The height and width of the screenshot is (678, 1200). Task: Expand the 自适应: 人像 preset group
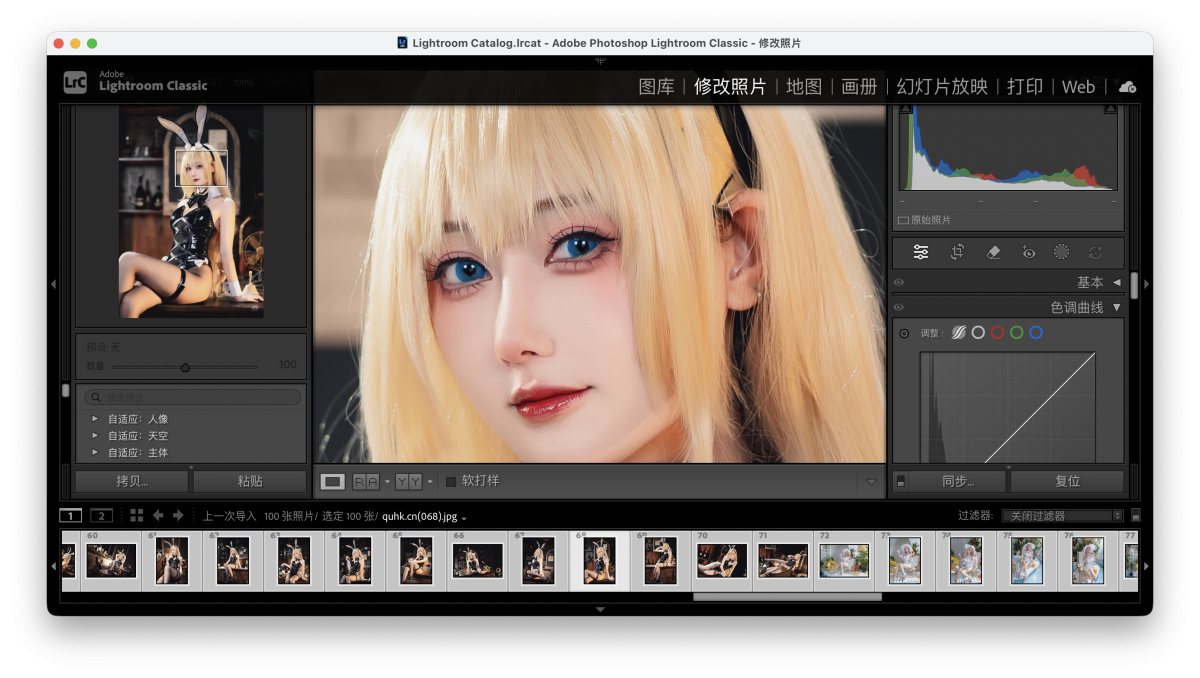(x=95, y=419)
